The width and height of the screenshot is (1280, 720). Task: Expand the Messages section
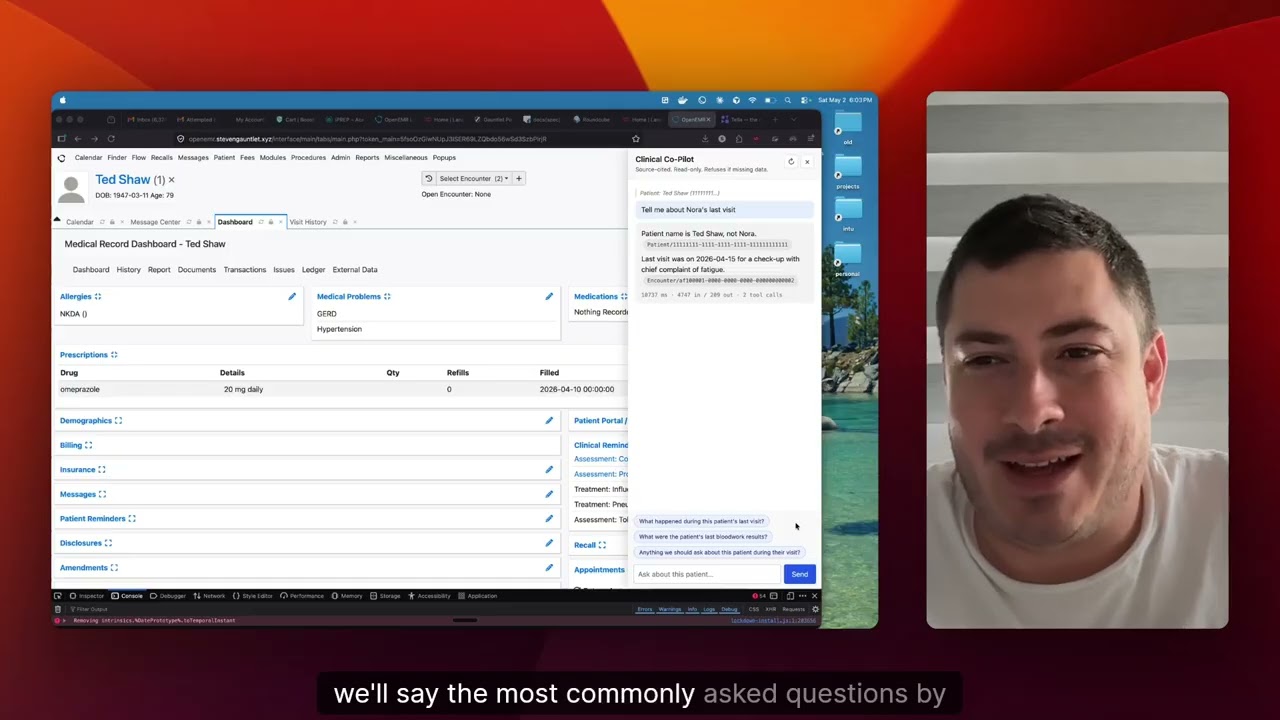102,494
